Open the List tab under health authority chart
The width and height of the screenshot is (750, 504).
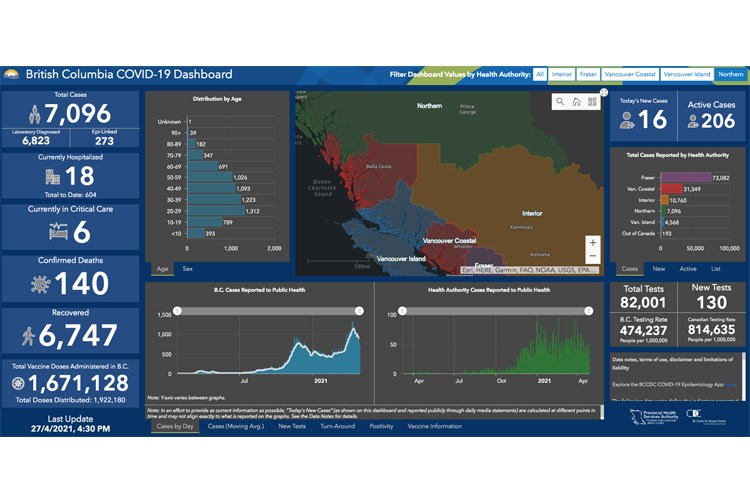[x=716, y=269]
